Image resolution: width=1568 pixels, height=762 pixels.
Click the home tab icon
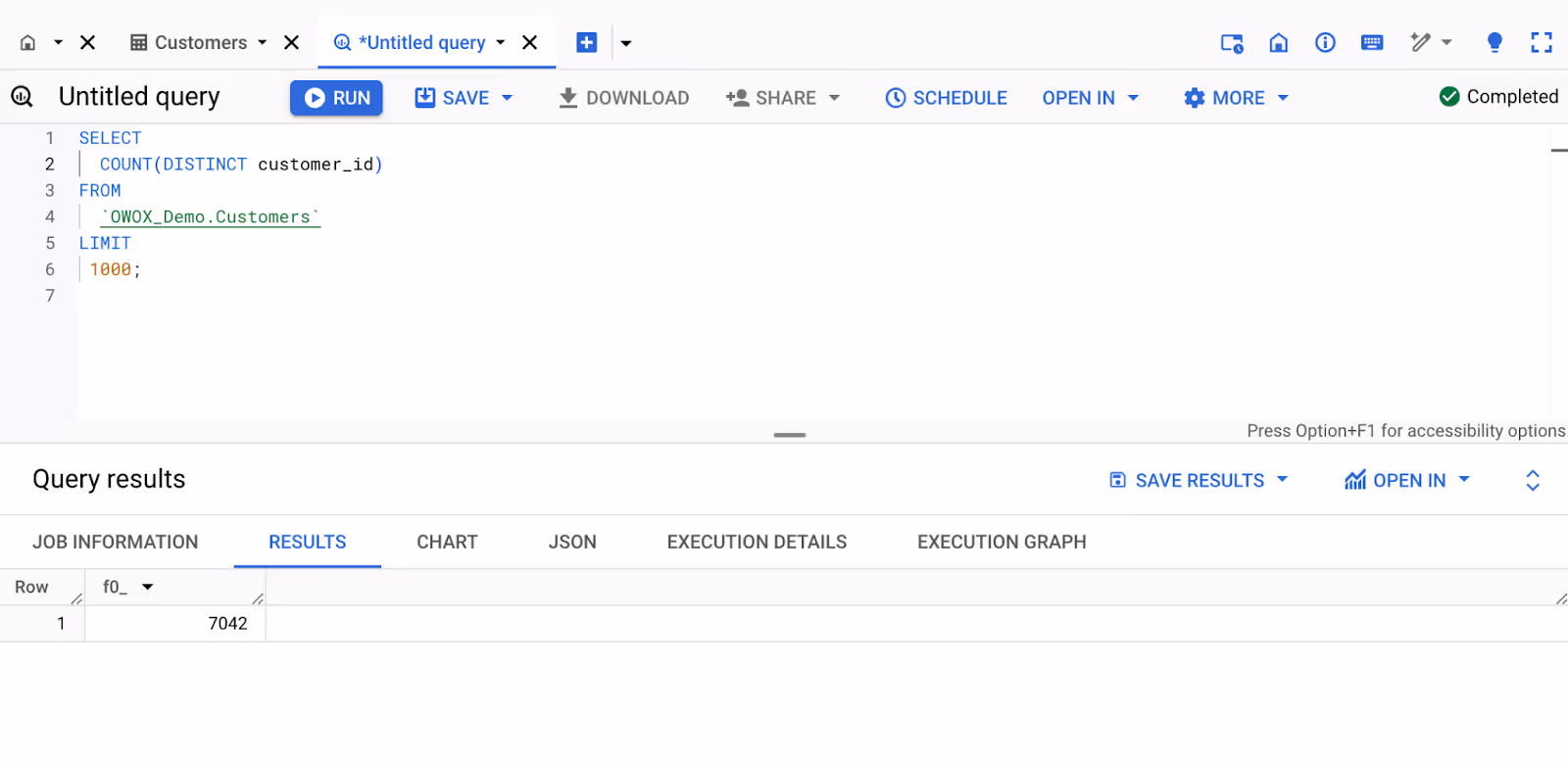27,43
